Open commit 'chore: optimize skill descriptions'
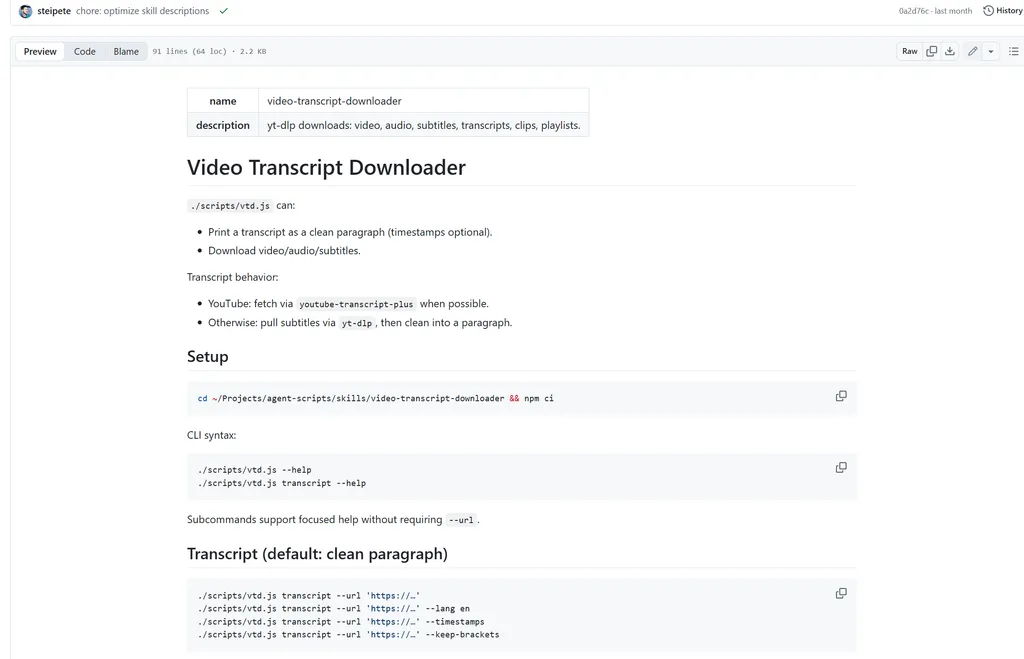The width and height of the screenshot is (1024, 659). pos(142,11)
